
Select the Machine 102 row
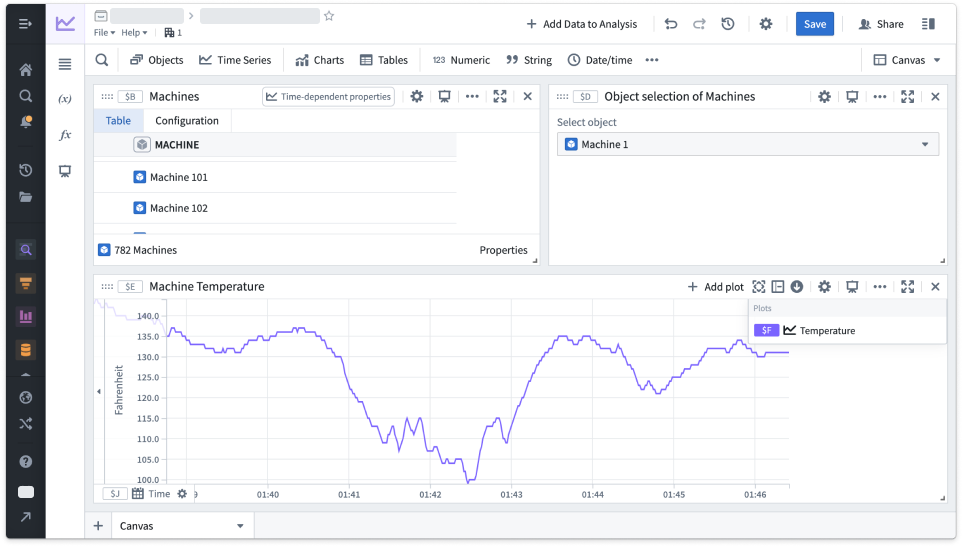275,208
